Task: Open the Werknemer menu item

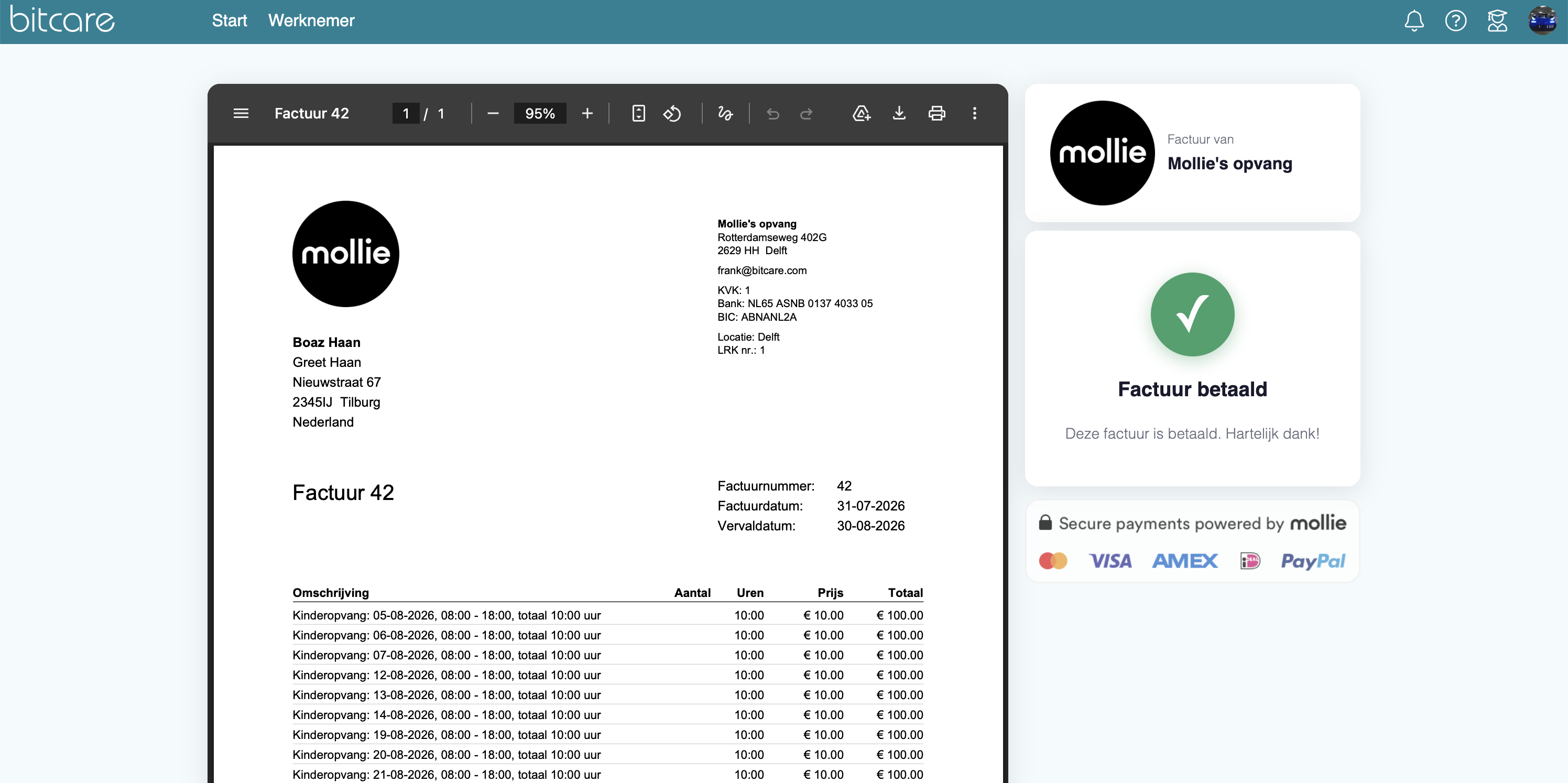Action: [311, 20]
